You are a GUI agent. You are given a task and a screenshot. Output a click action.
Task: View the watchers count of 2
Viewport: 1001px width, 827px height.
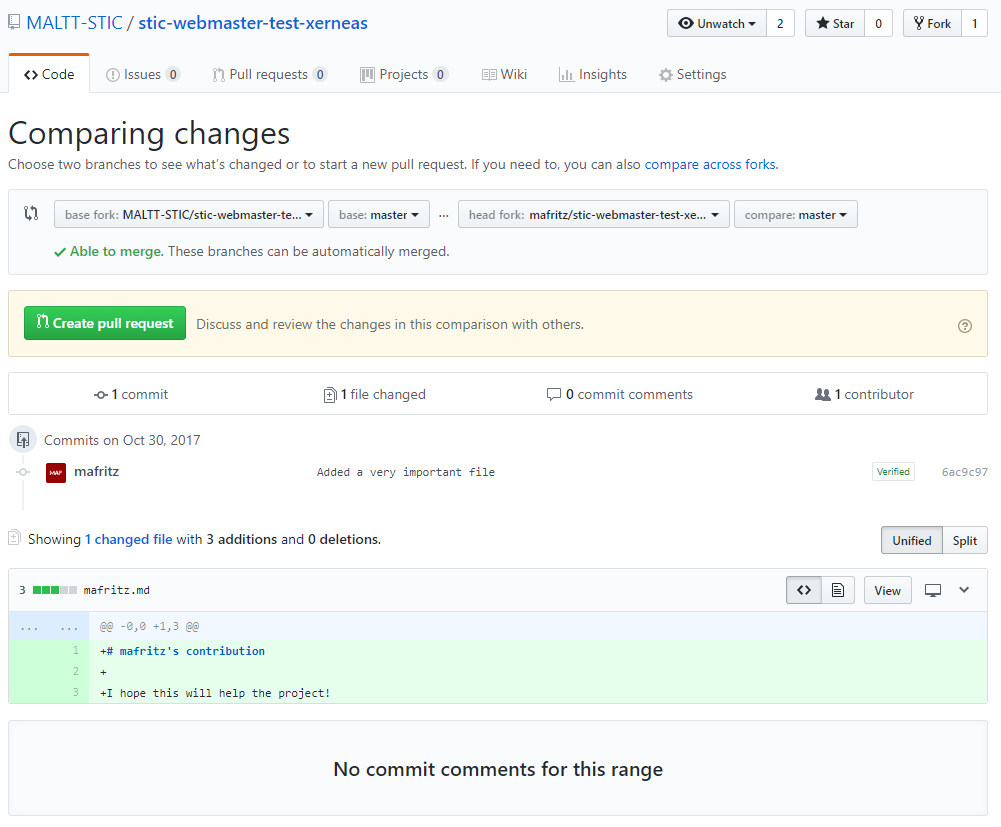pyautogui.click(x=780, y=24)
